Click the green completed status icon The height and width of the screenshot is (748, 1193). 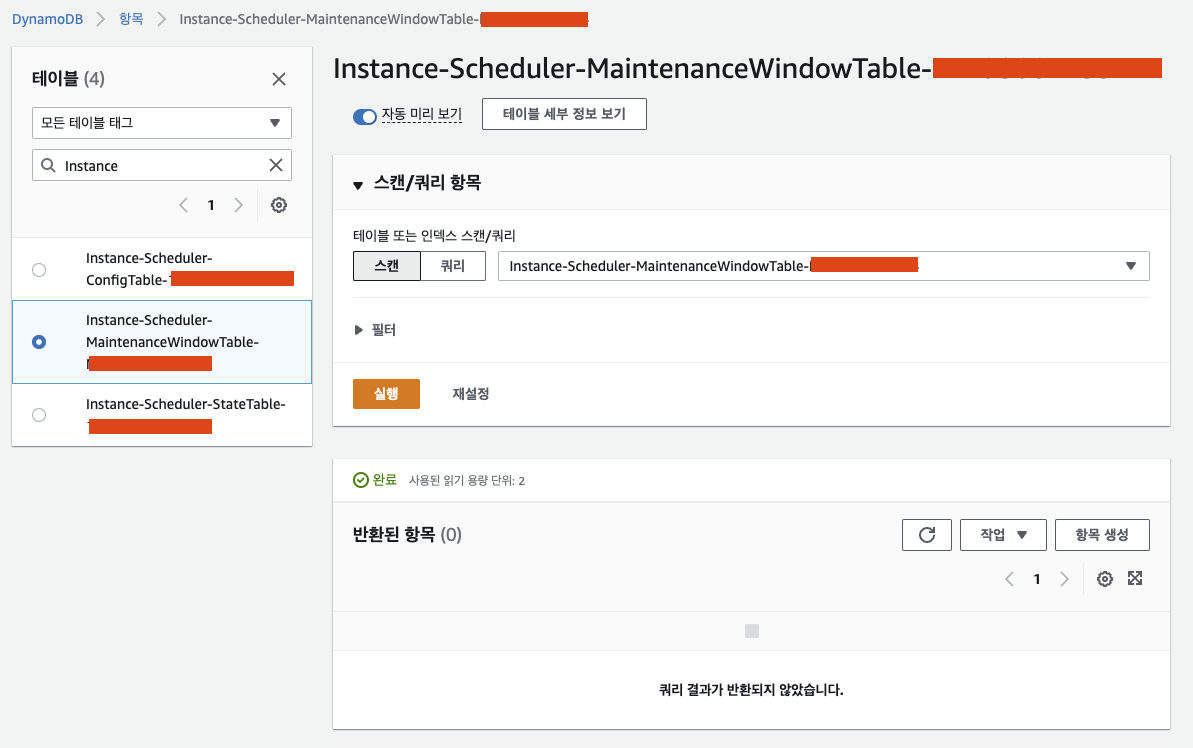(361, 480)
